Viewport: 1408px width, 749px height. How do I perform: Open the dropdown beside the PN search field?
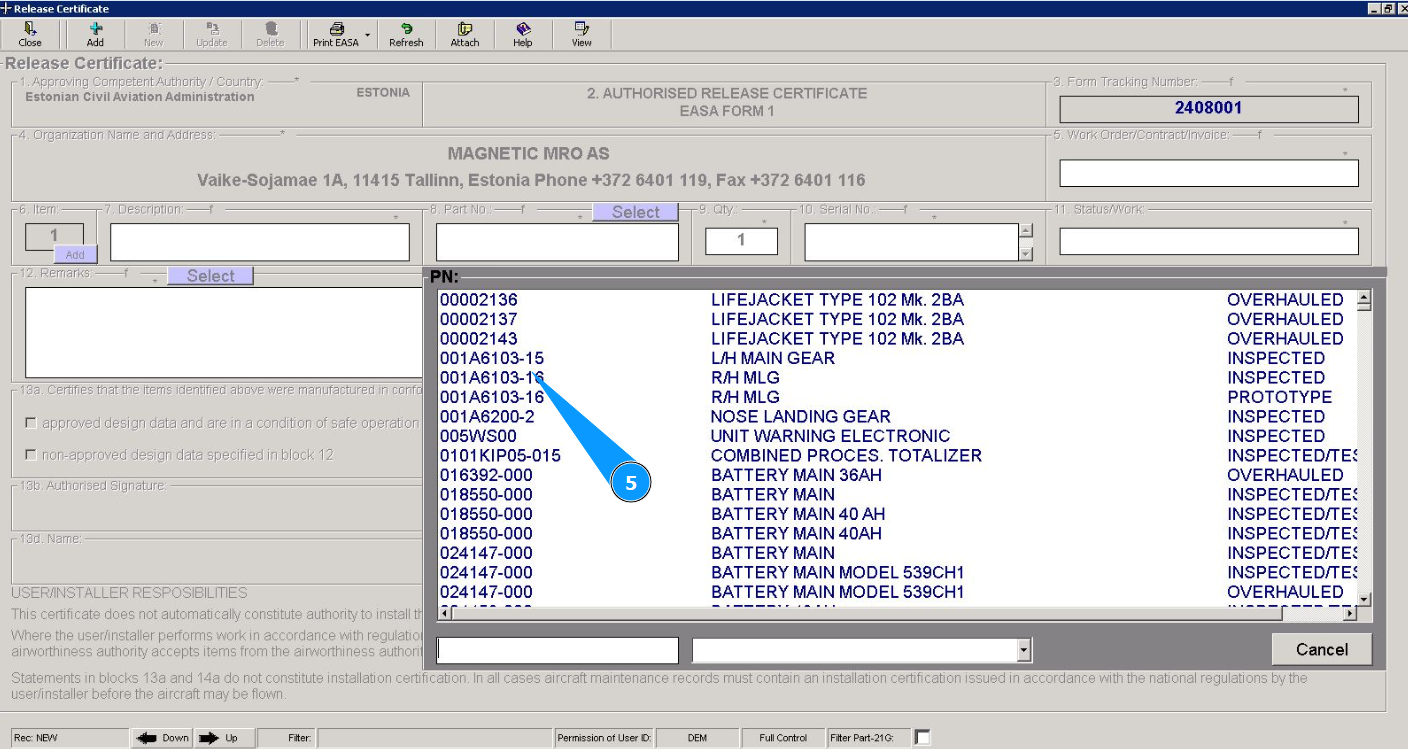[1023, 651]
